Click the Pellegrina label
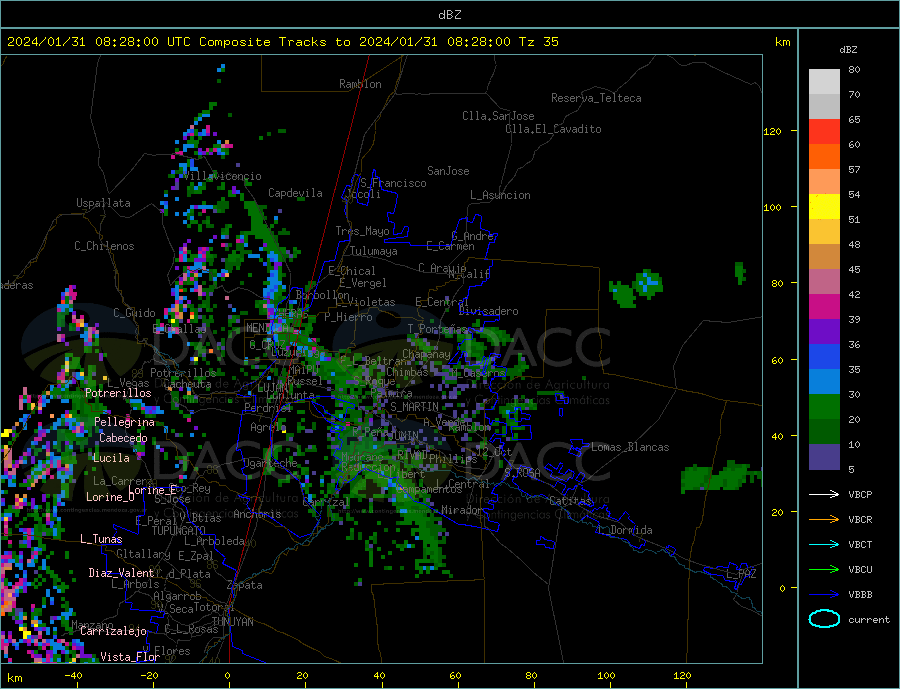The width and height of the screenshot is (900, 689). pyautogui.click(x=124, y=422)
